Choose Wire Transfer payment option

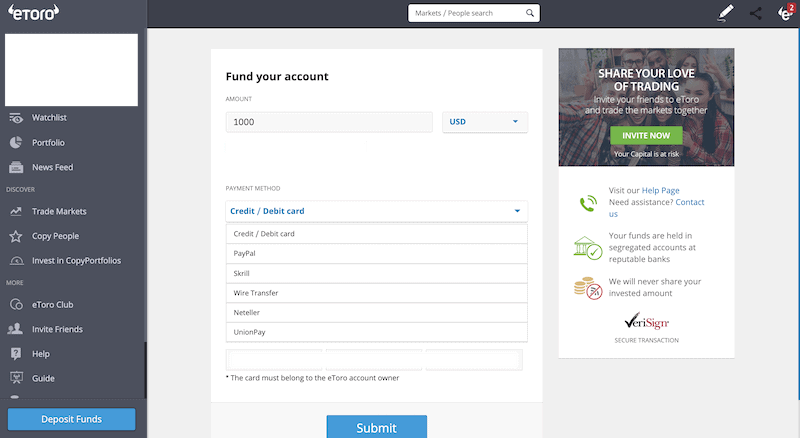377,293
